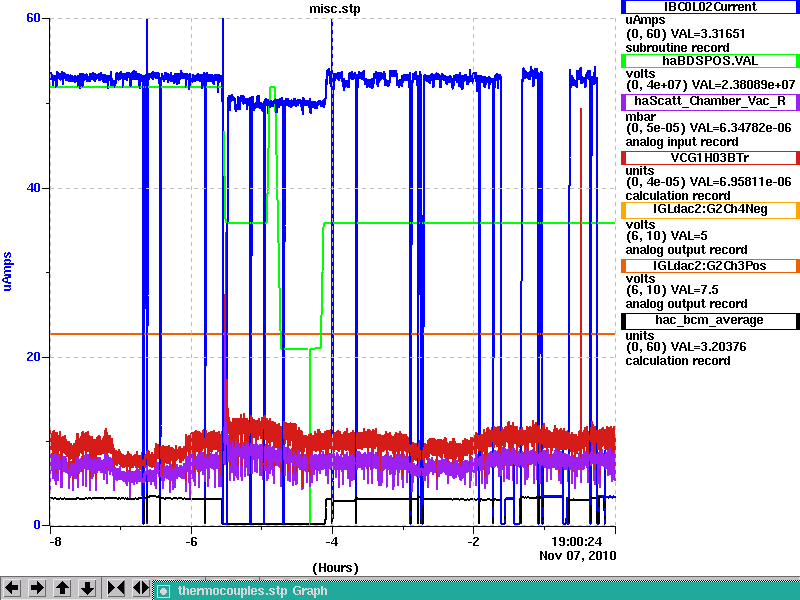
Task: Click the 'analog input record' description
Action: coord(682,142)
